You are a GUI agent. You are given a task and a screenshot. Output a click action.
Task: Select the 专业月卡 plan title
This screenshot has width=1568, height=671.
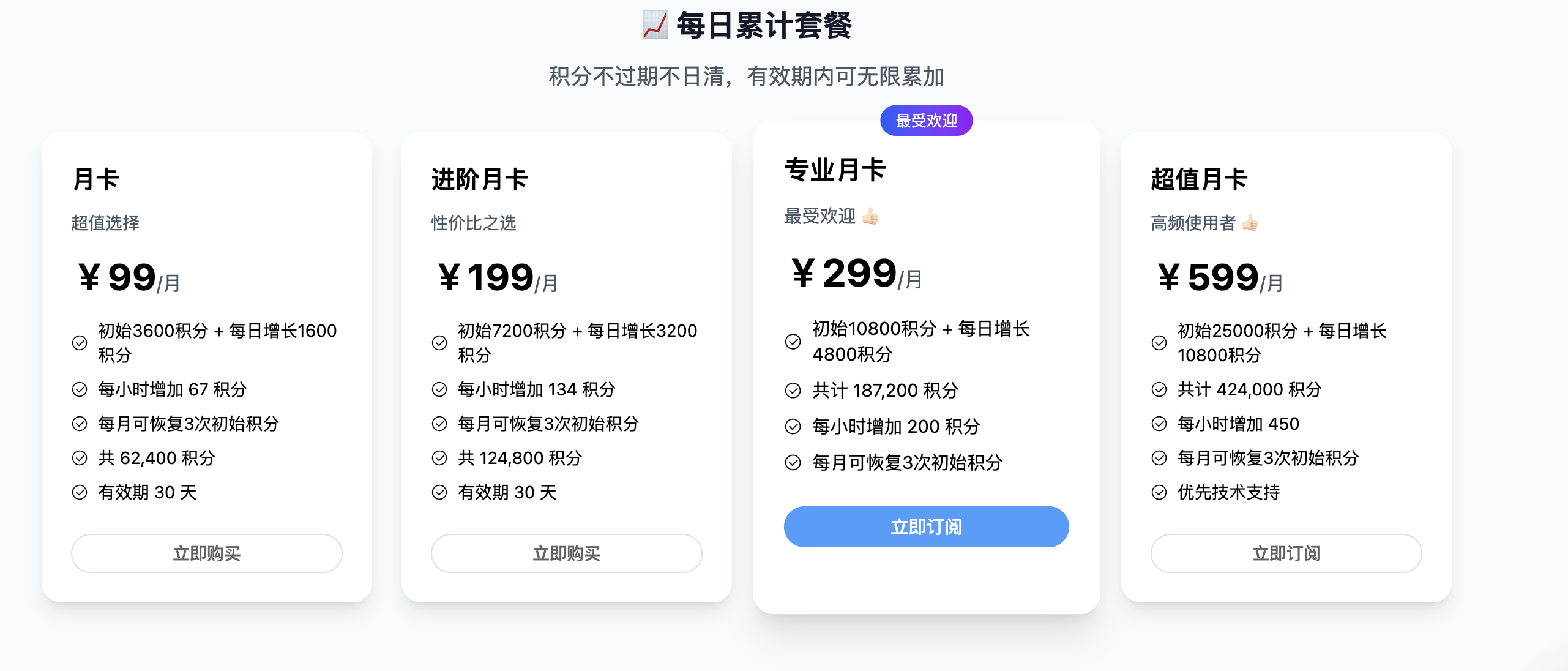coord(835,170)
